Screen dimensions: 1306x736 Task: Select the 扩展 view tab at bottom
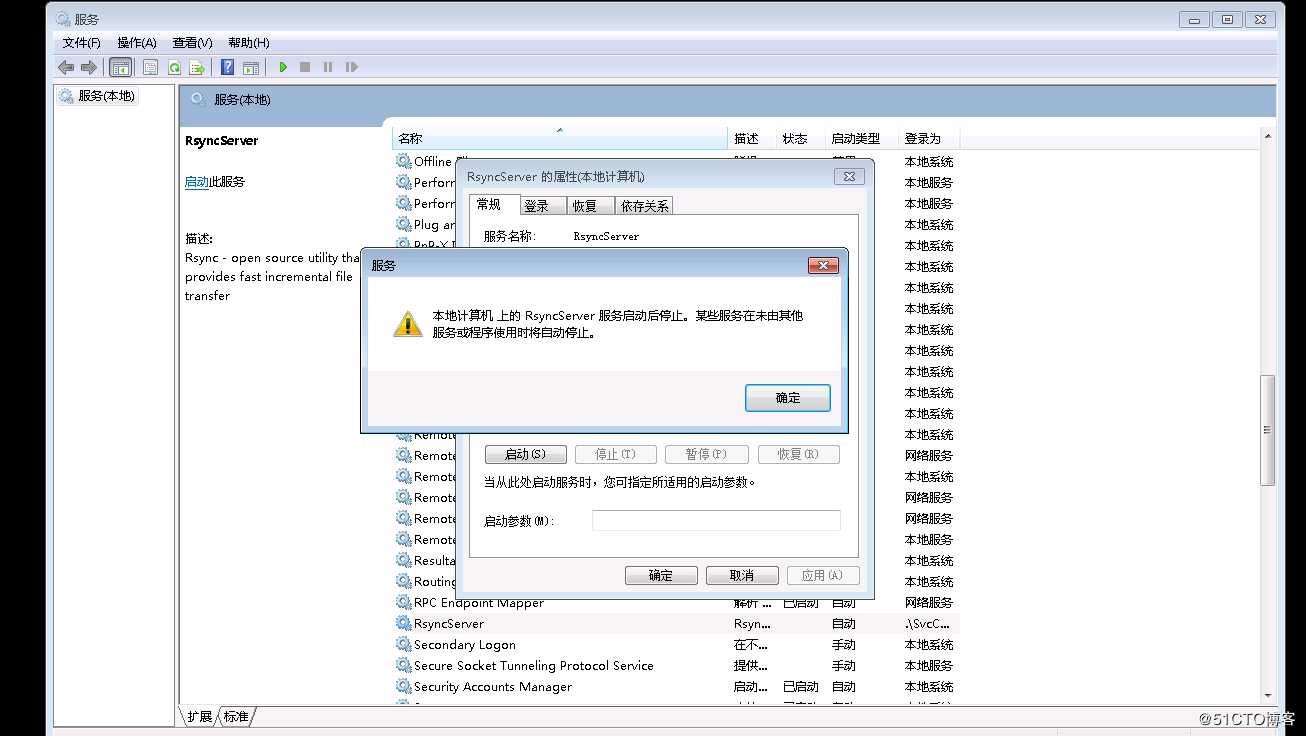[199, 716]
